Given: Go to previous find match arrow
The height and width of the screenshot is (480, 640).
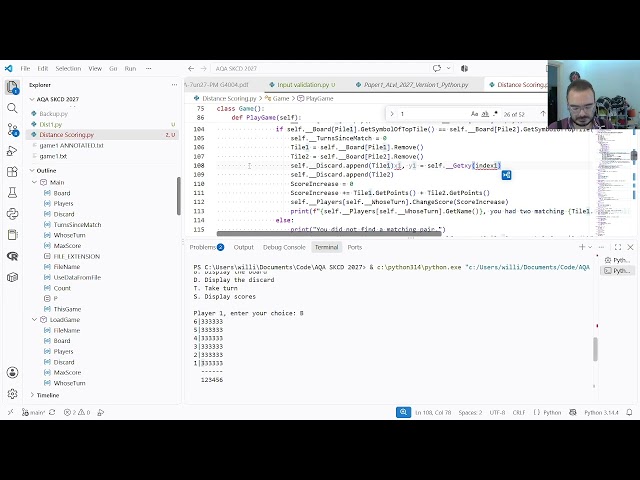Looking at the screenshot, I should [543, 114].
